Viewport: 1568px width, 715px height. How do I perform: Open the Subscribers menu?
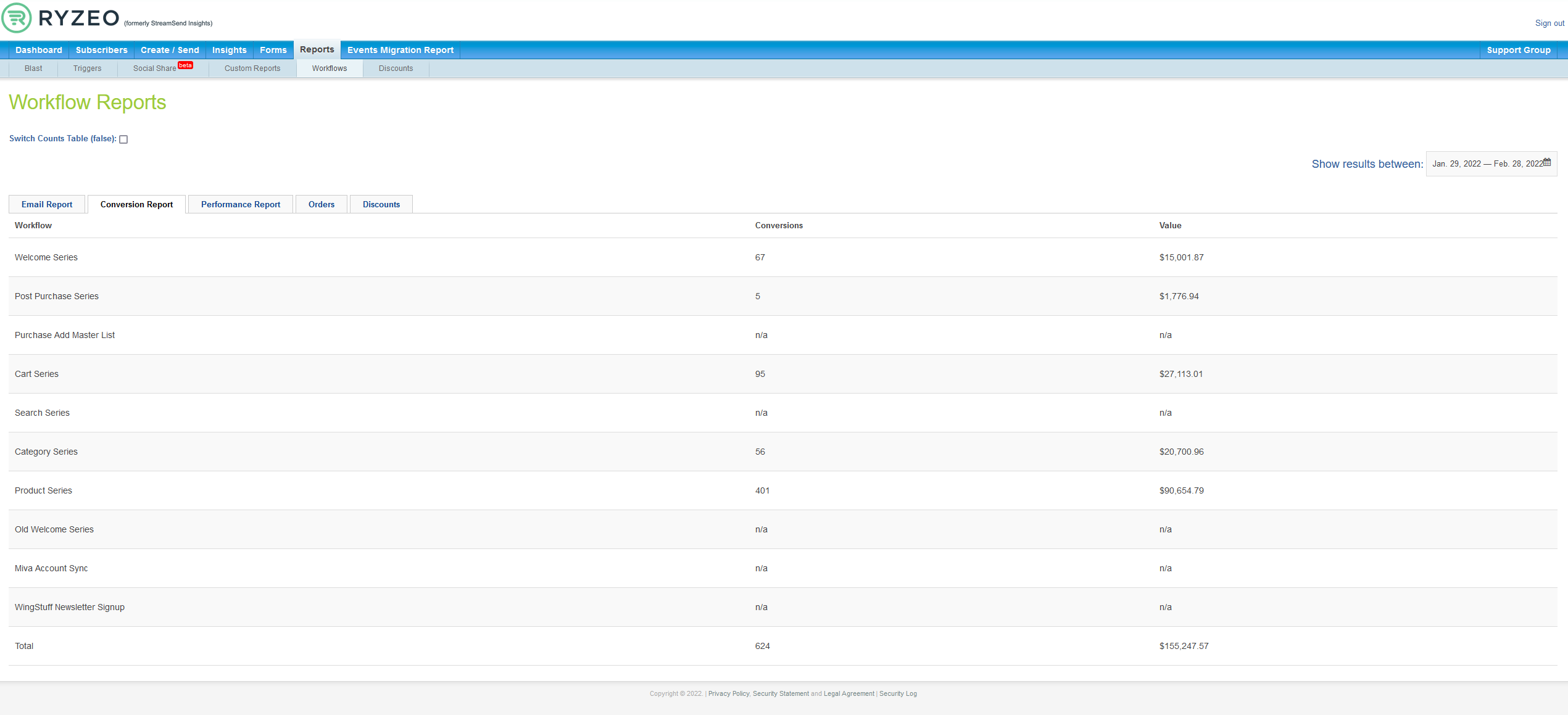[x=101, y=50]
